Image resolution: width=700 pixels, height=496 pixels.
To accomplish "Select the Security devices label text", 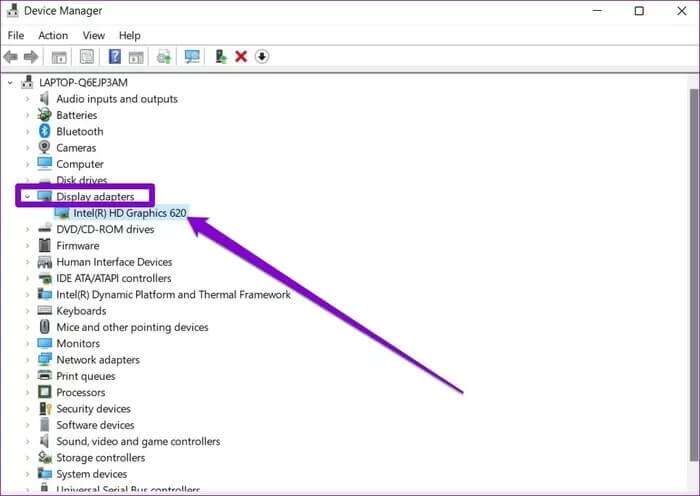I will coord(93,408).
